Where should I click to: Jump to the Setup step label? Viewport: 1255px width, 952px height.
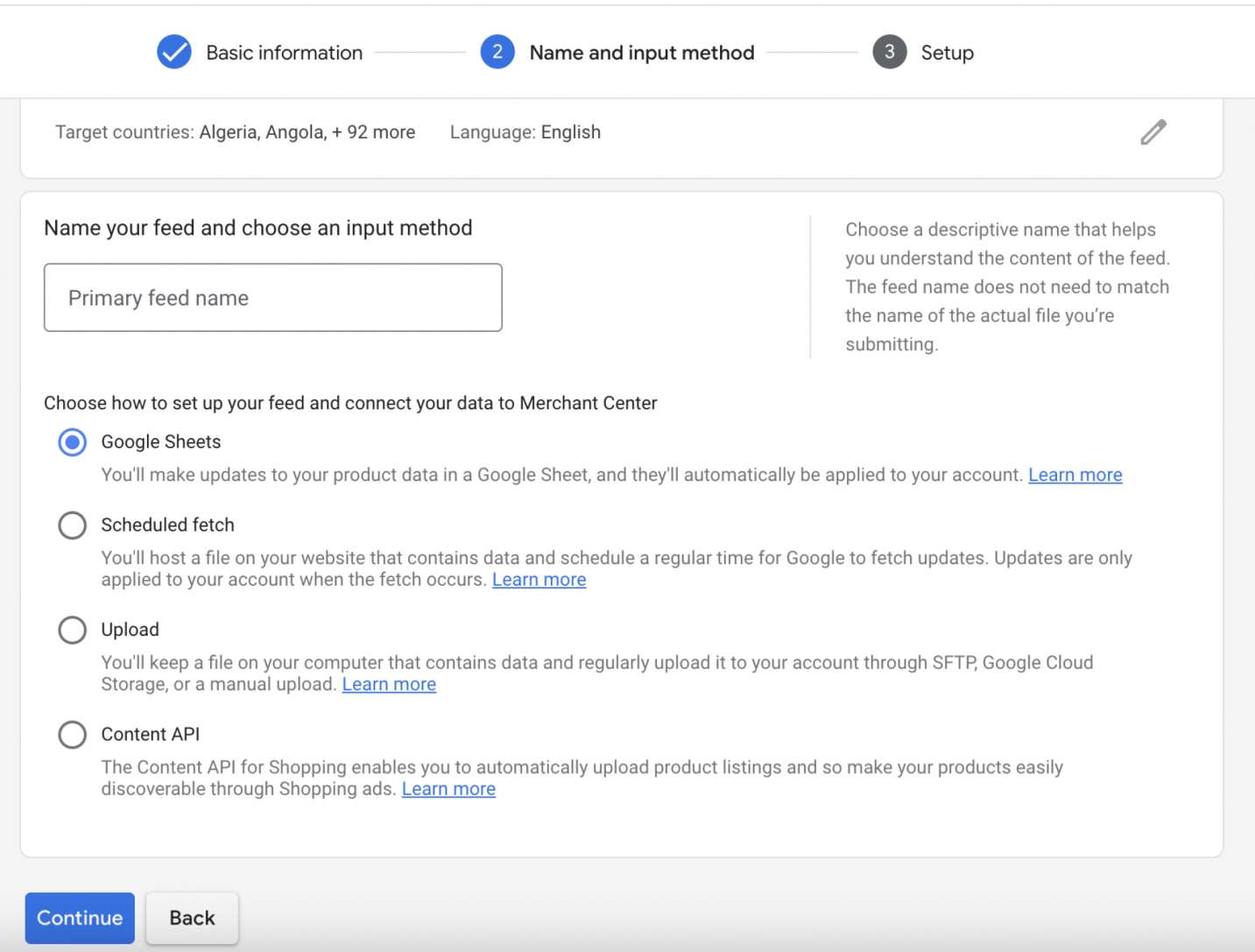[947, 53]
